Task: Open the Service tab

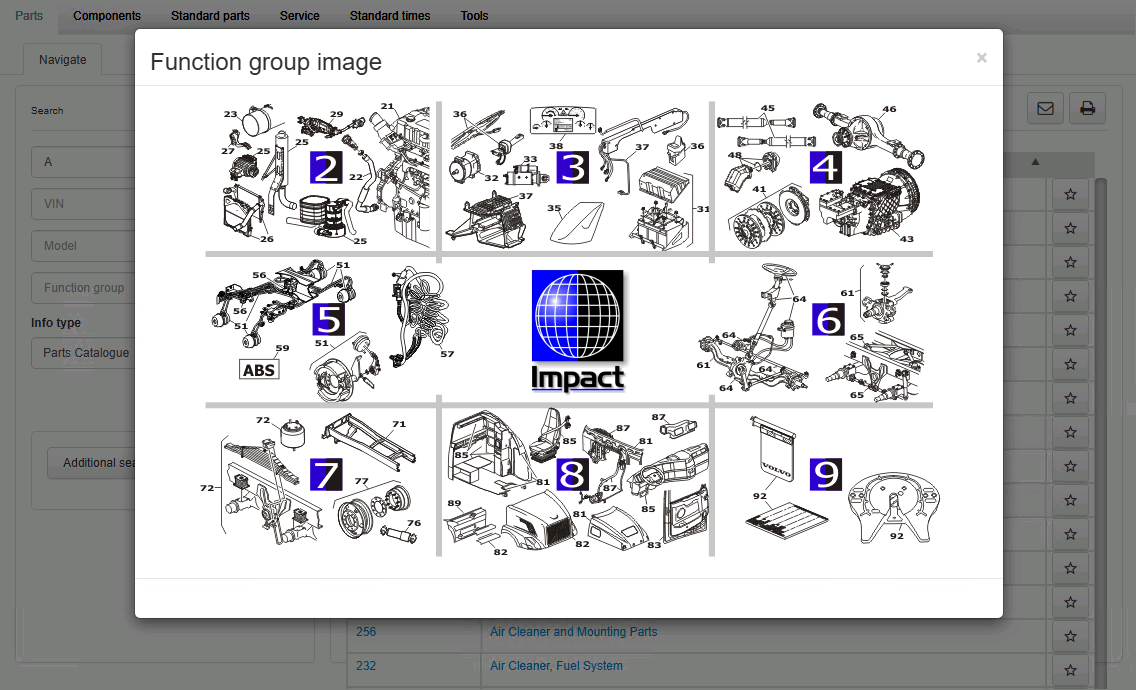Action: click(299, 16)
